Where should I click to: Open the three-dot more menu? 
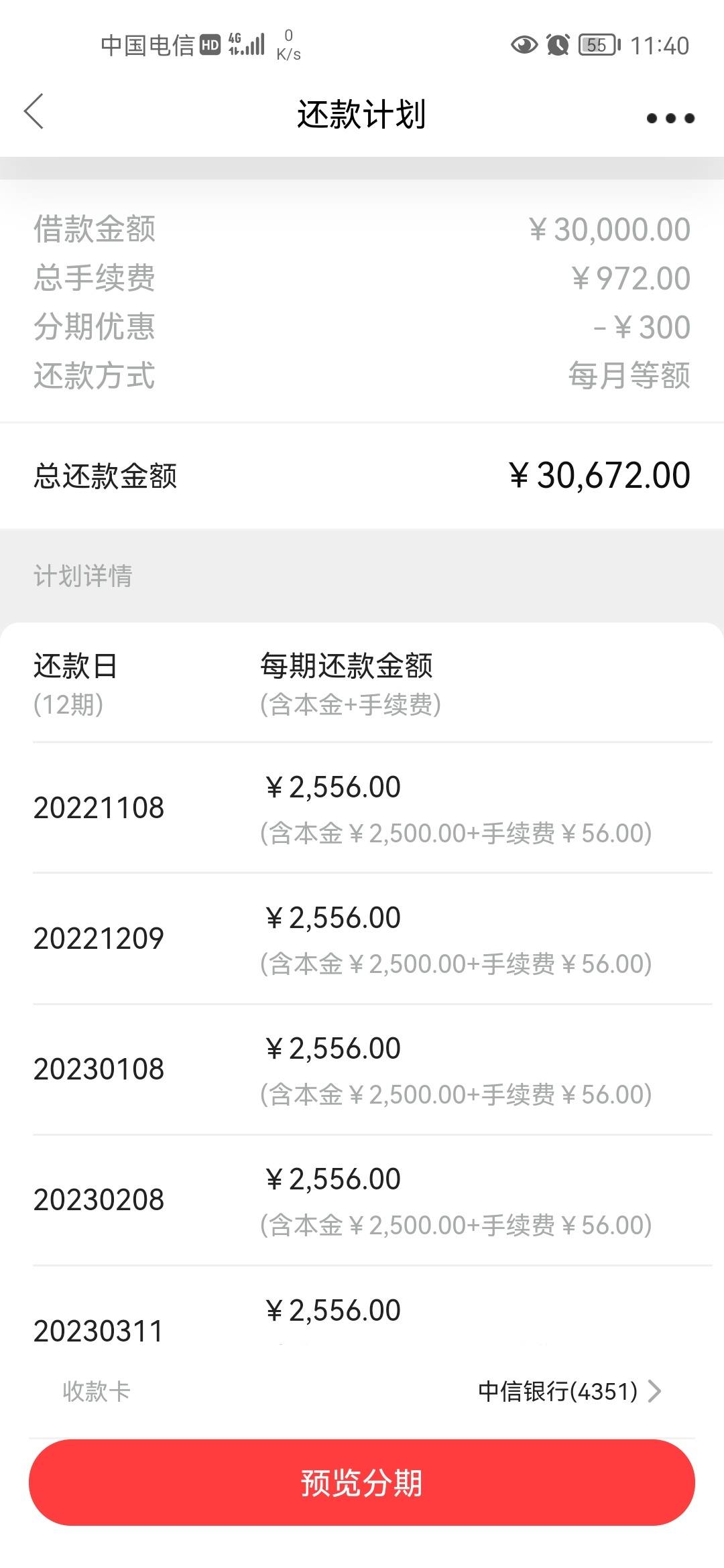coord(670,119)
